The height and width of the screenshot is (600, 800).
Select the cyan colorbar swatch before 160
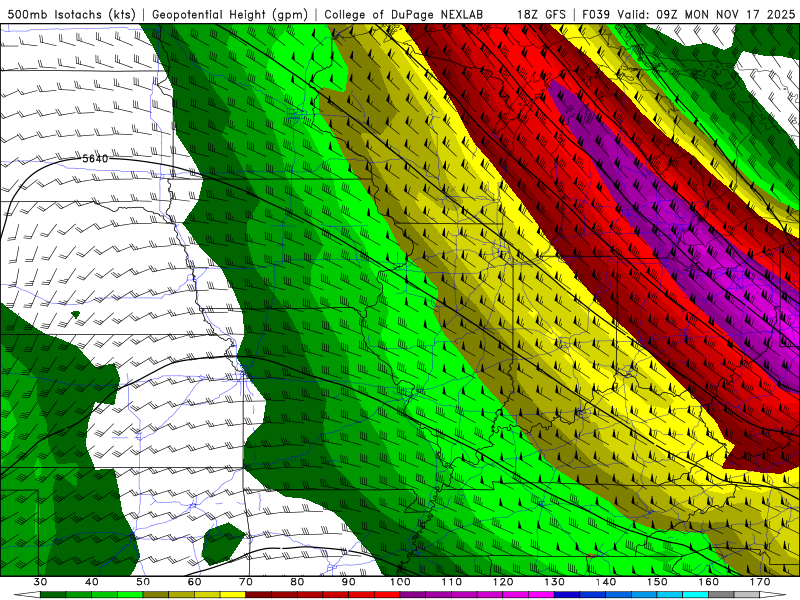point(695,595)
